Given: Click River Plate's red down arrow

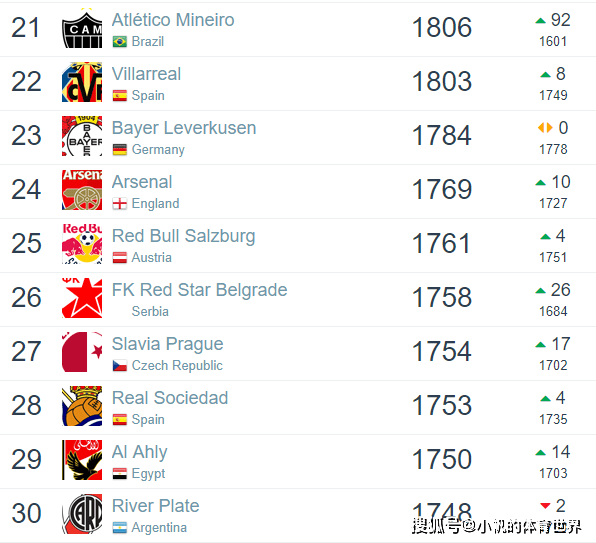Looking at the screenshot, I should tap(545, 506).
